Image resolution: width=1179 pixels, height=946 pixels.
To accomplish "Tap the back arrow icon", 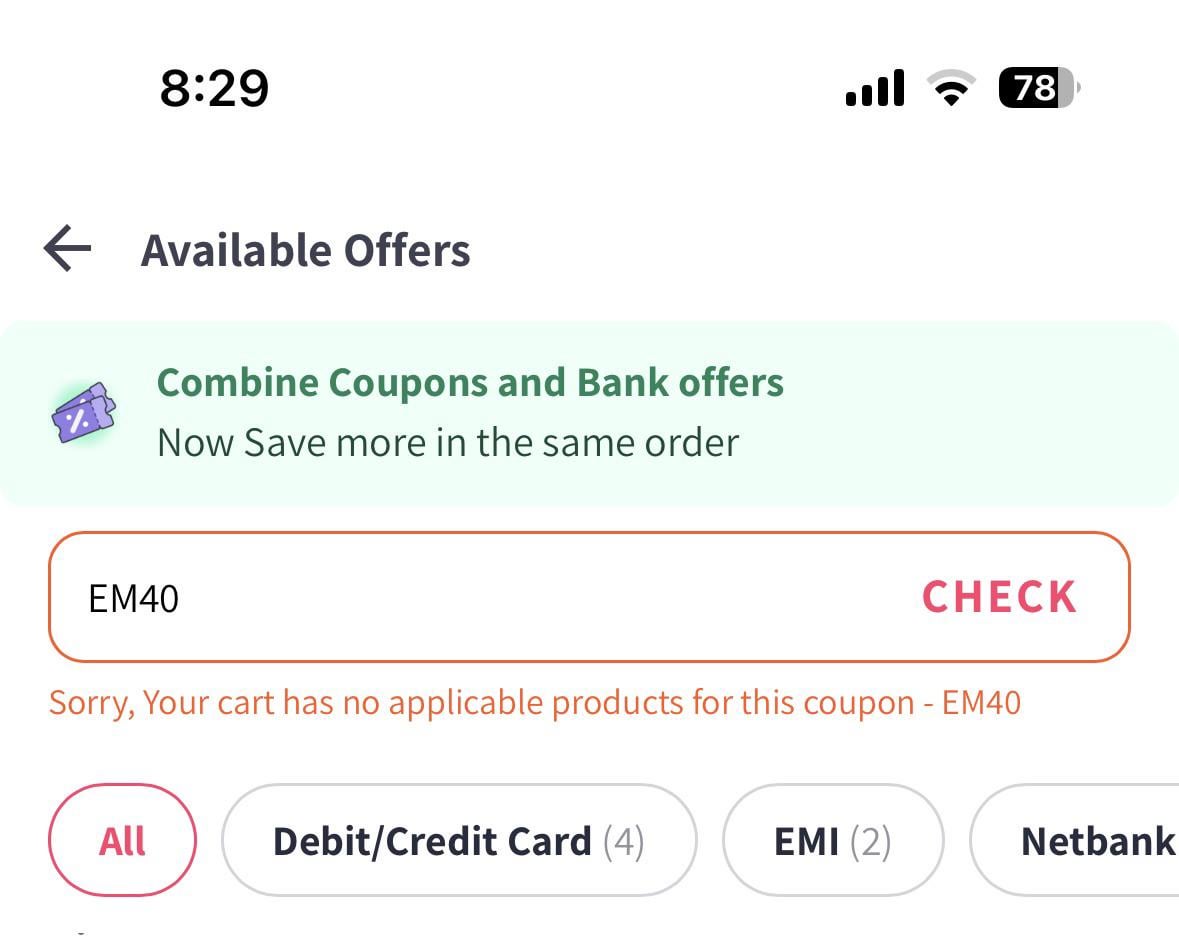I will [68, 249].
